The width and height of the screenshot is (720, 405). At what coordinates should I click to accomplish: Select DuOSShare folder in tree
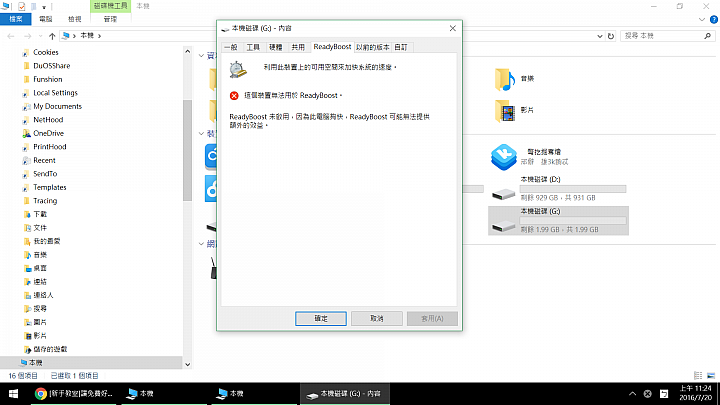tap(51, 66)
